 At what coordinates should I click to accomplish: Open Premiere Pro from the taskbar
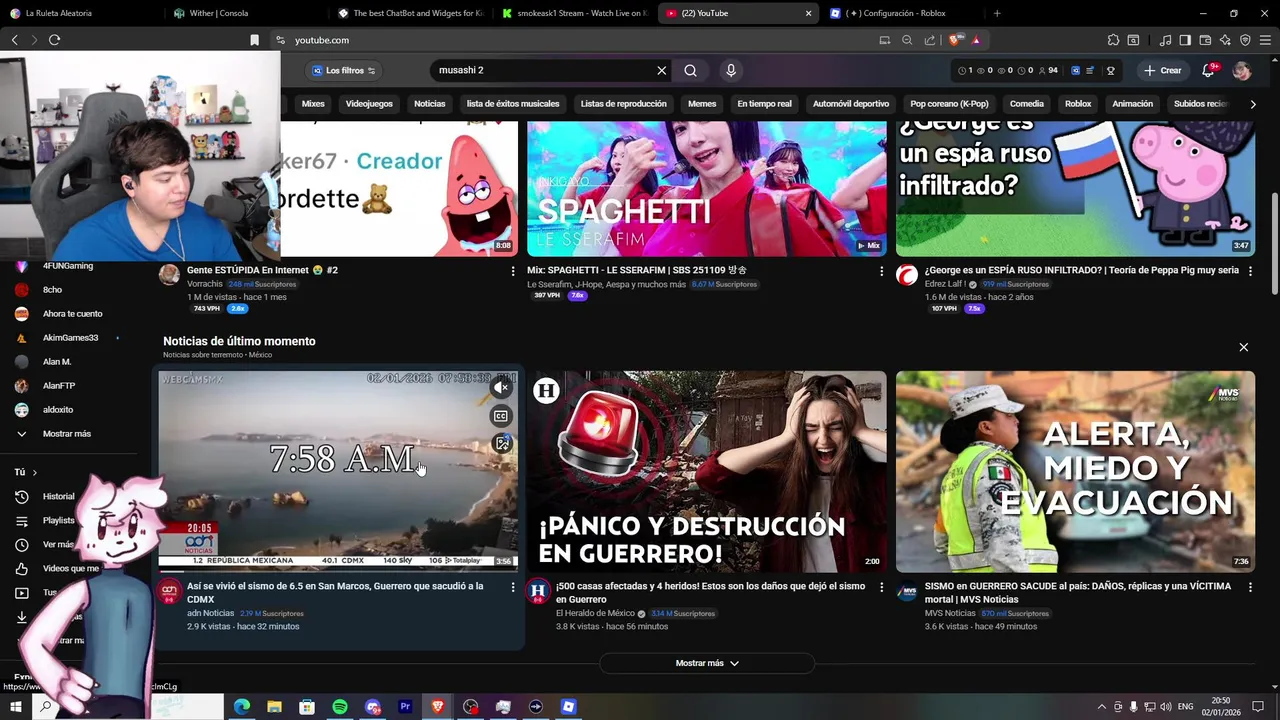[405, 707]
